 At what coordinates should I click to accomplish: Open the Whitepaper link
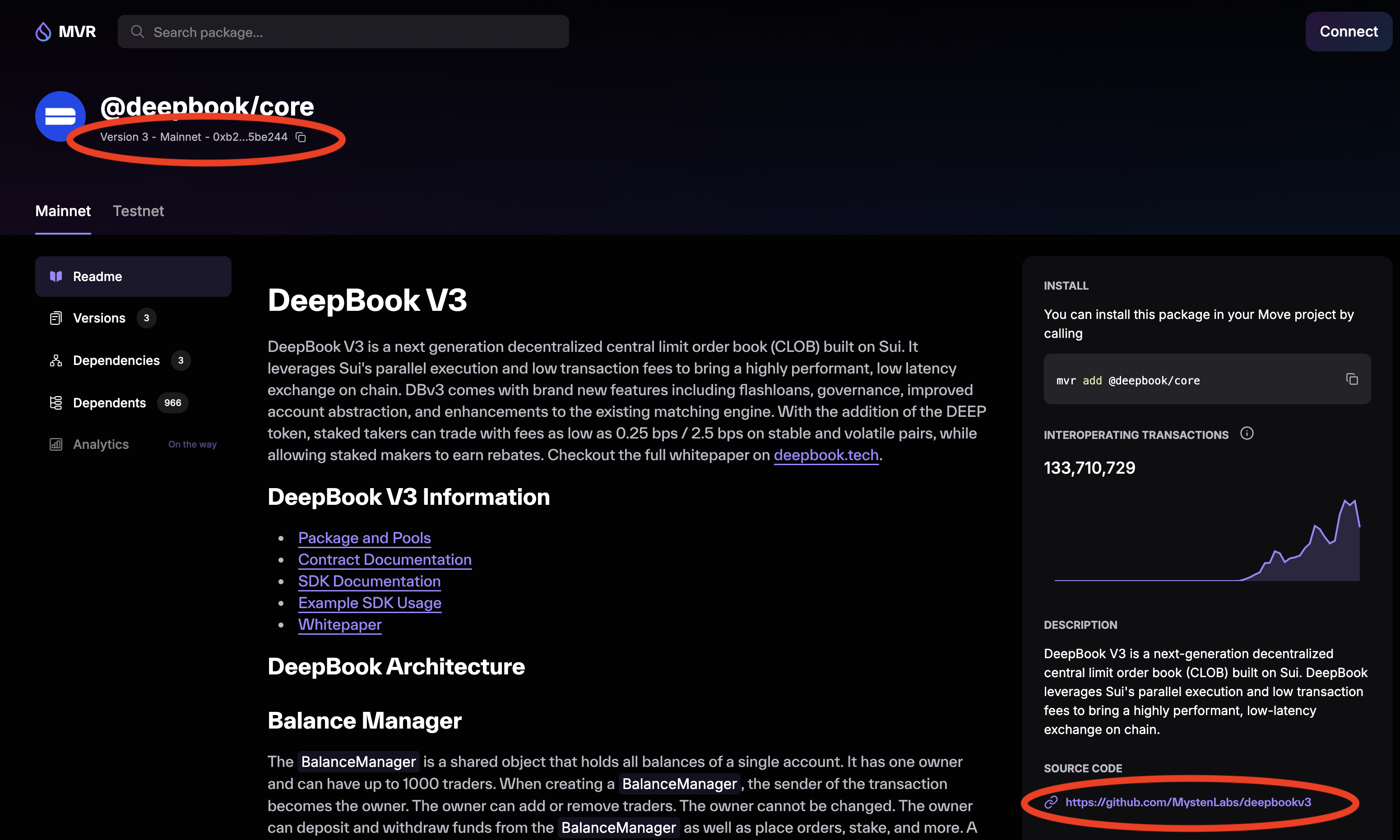point(340,624)
